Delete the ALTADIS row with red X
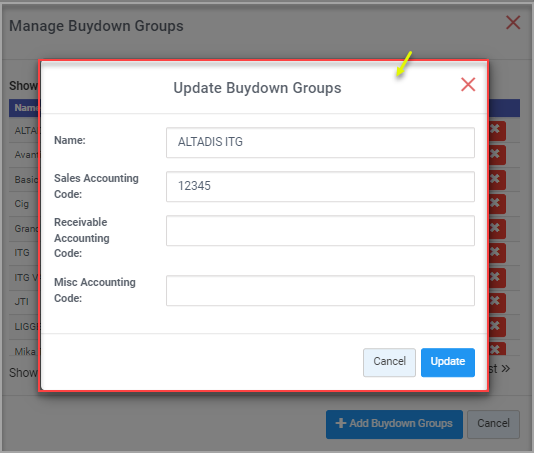Image resolution: width=534 pixels, height=453 pixels. (x=497, y=131)
